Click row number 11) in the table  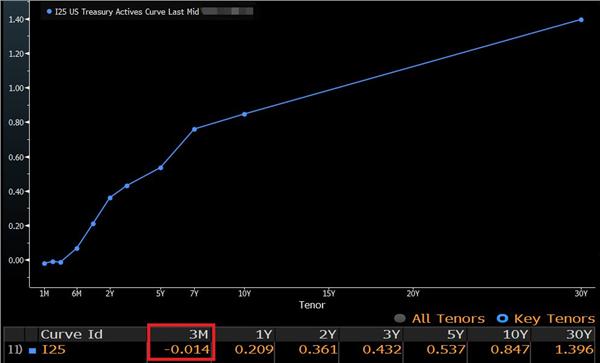(x=15, y=350)
